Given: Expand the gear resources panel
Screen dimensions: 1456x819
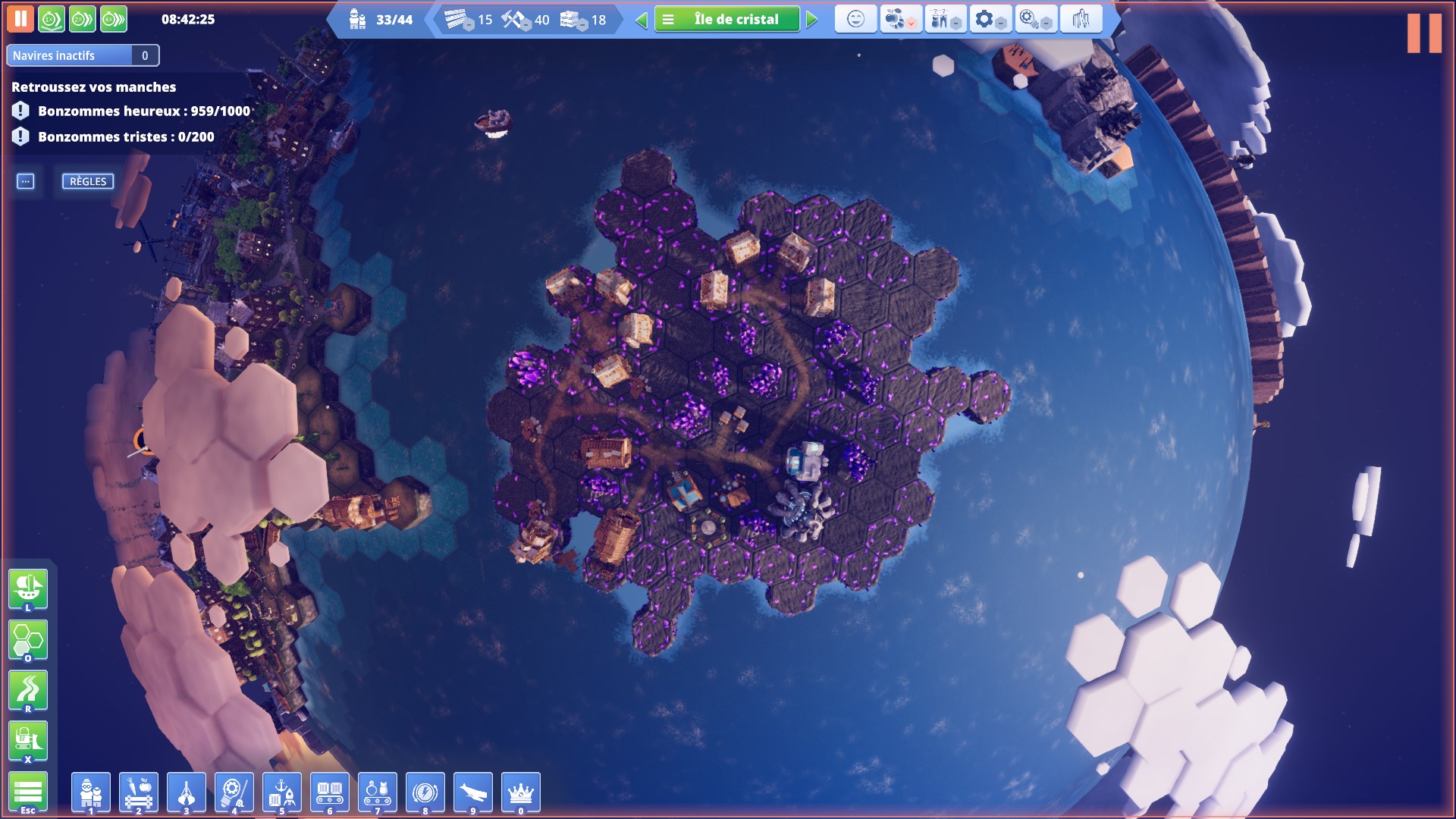Looking at the screenshot, I should (x=990, y=19).
